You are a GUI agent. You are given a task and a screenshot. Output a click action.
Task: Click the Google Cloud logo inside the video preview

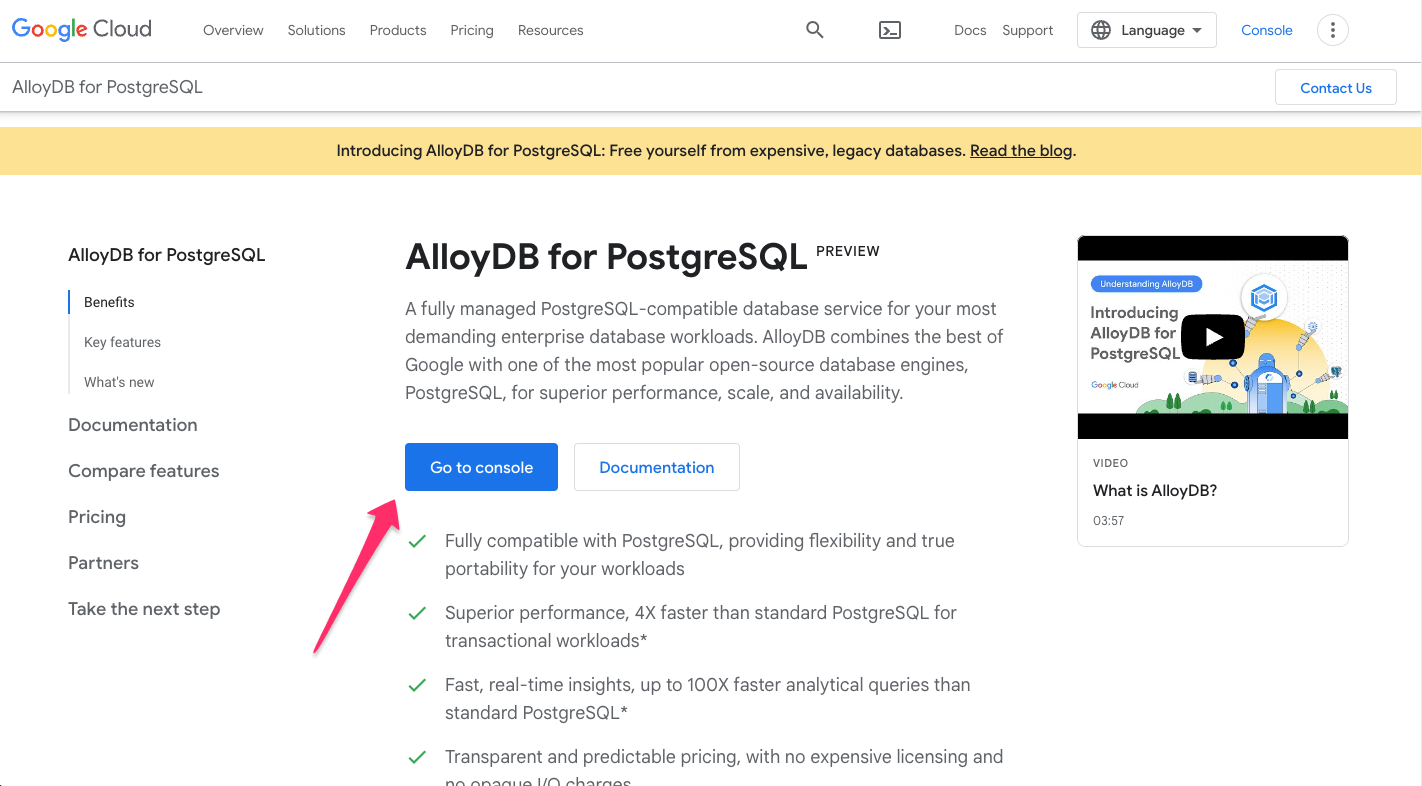(x=1114, y=383)
